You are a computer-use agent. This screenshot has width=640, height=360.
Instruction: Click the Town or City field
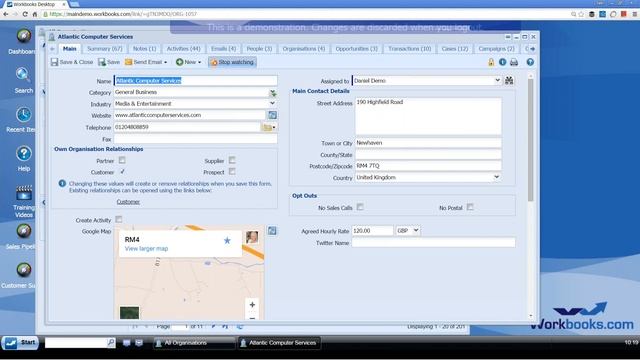(428, 143)
